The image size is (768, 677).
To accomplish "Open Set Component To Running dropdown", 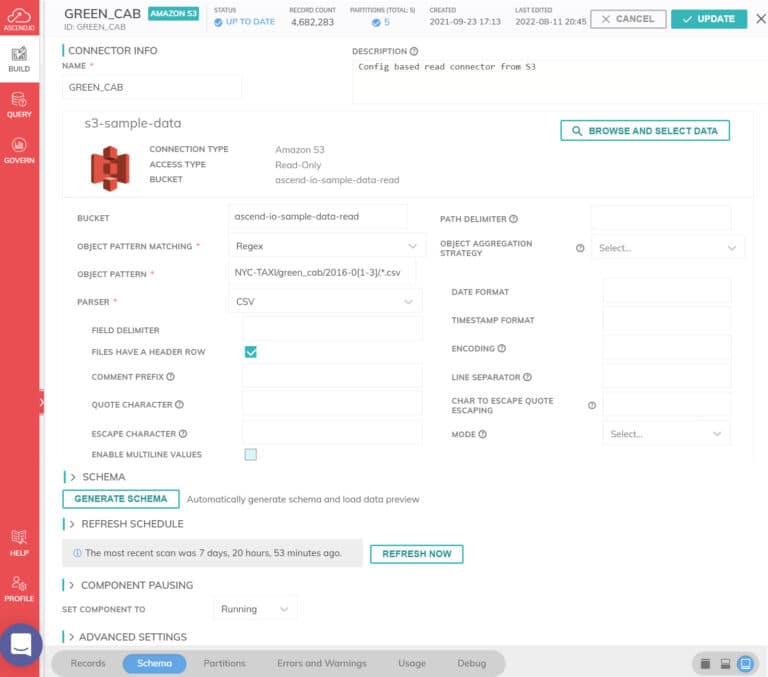I will tap(255, 609).
